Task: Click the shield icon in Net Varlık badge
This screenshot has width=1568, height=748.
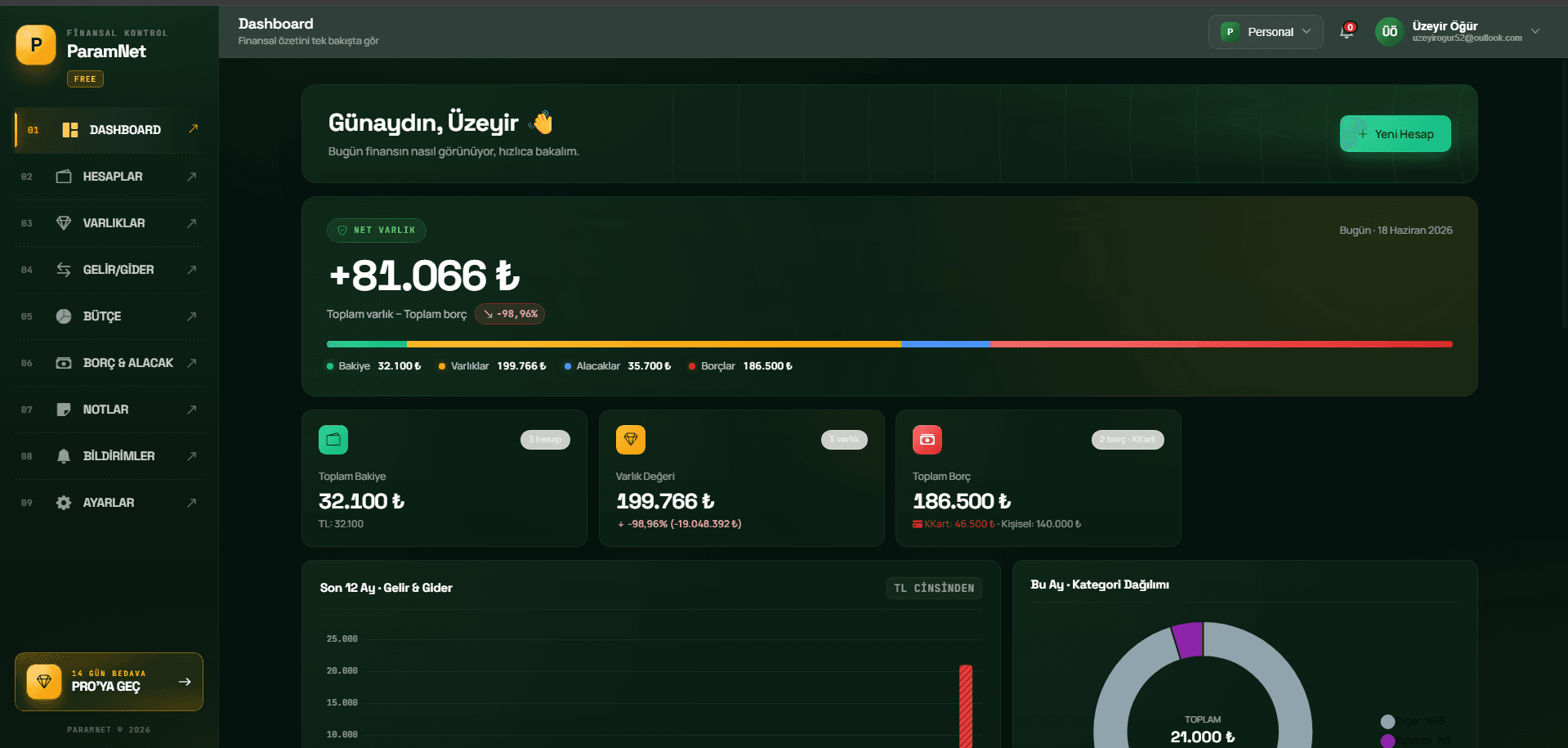Action: (x=342, y=231)
